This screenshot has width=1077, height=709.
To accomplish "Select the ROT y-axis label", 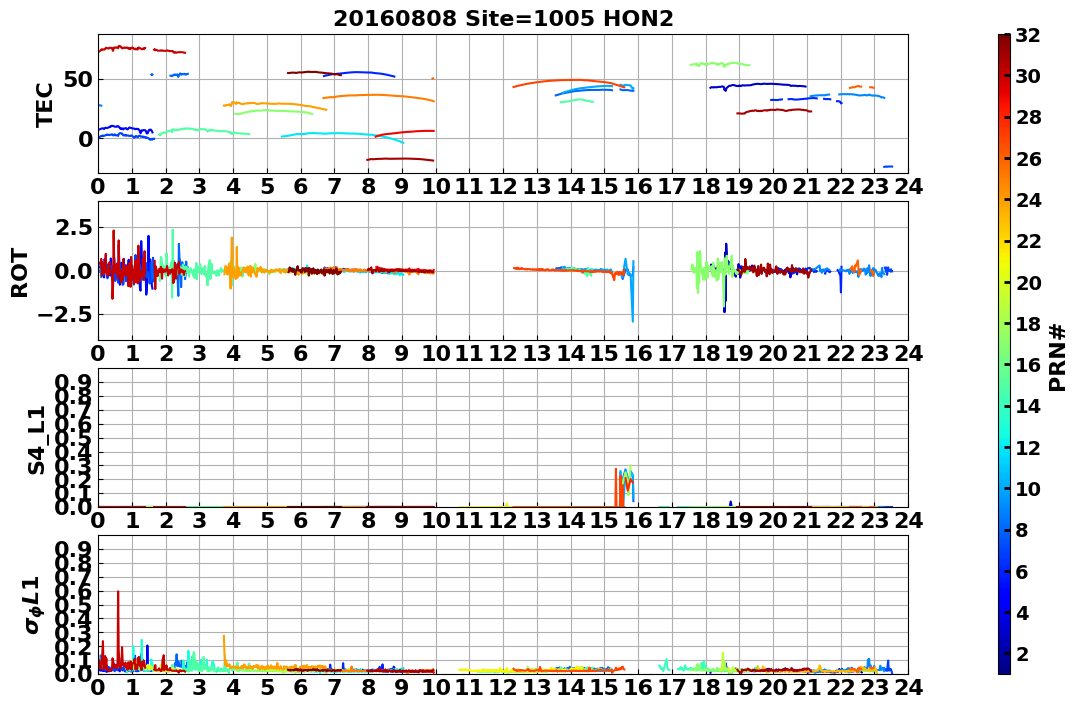I will pyautogui.click(x=20, y=273).
